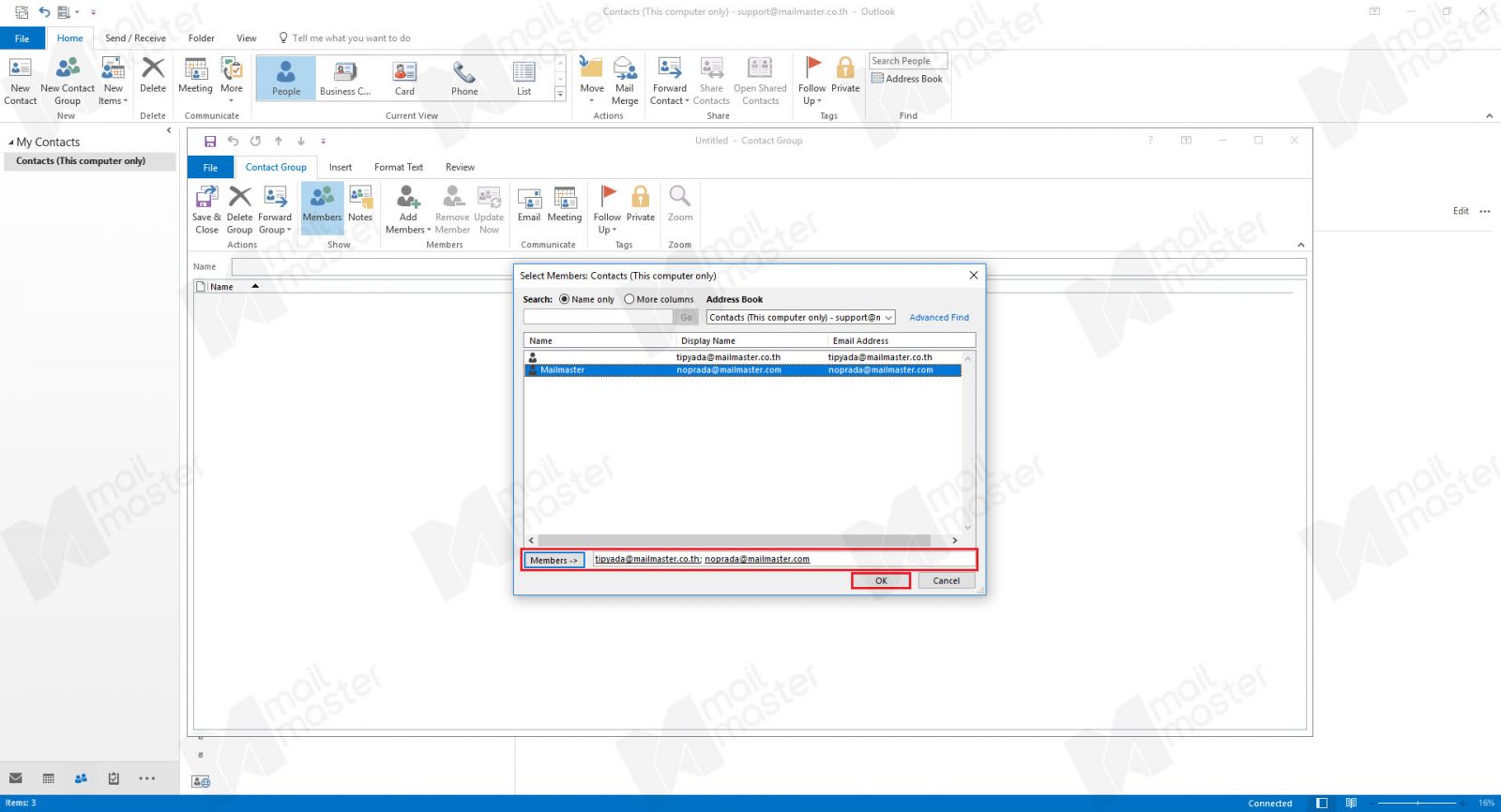The height and width of the screenshot is (812, 1501).
Task: Switch to Format Text tab in Contact Group
Action: (399, 167)
